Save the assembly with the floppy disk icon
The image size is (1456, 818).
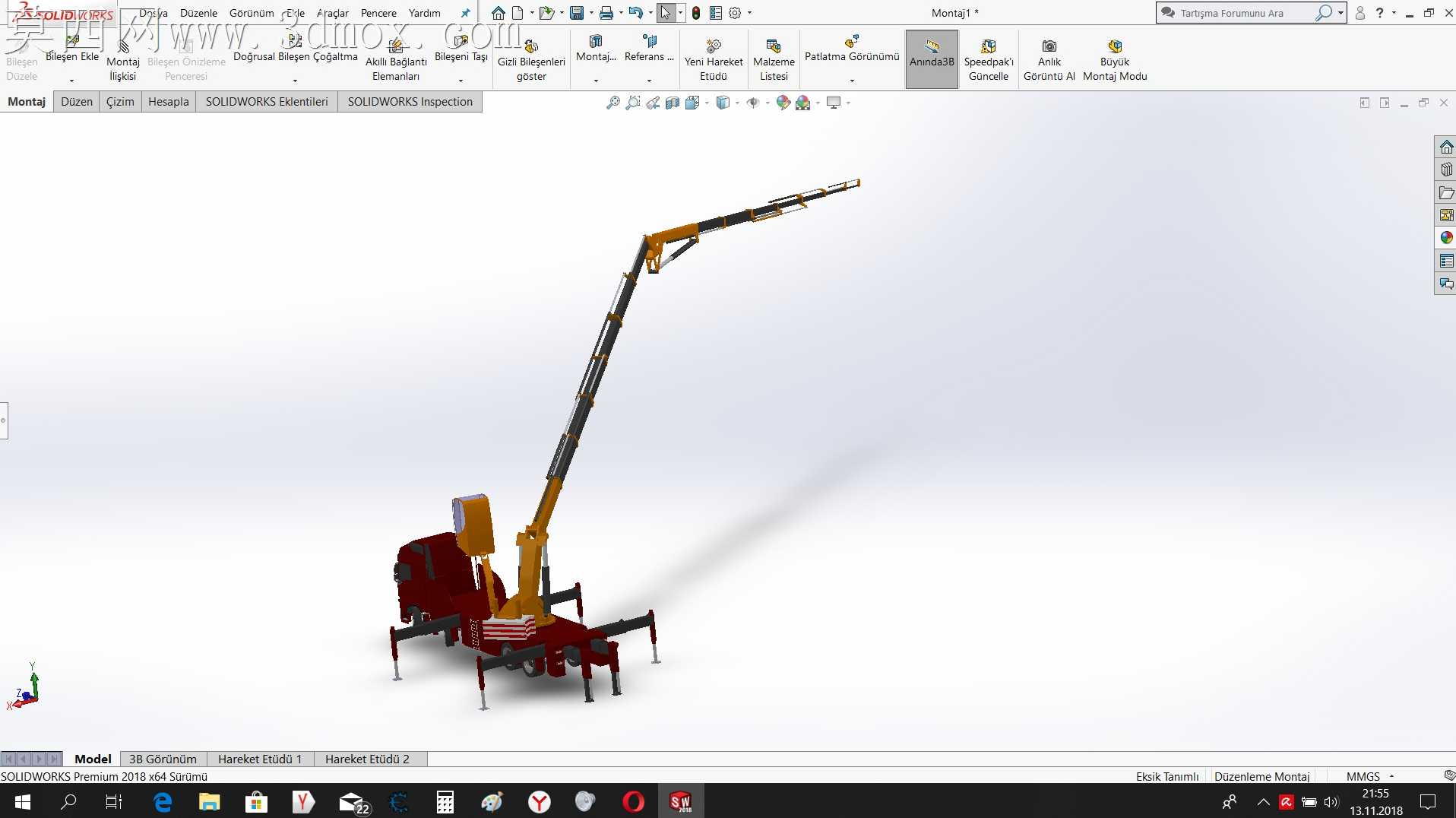click(577, 13)
